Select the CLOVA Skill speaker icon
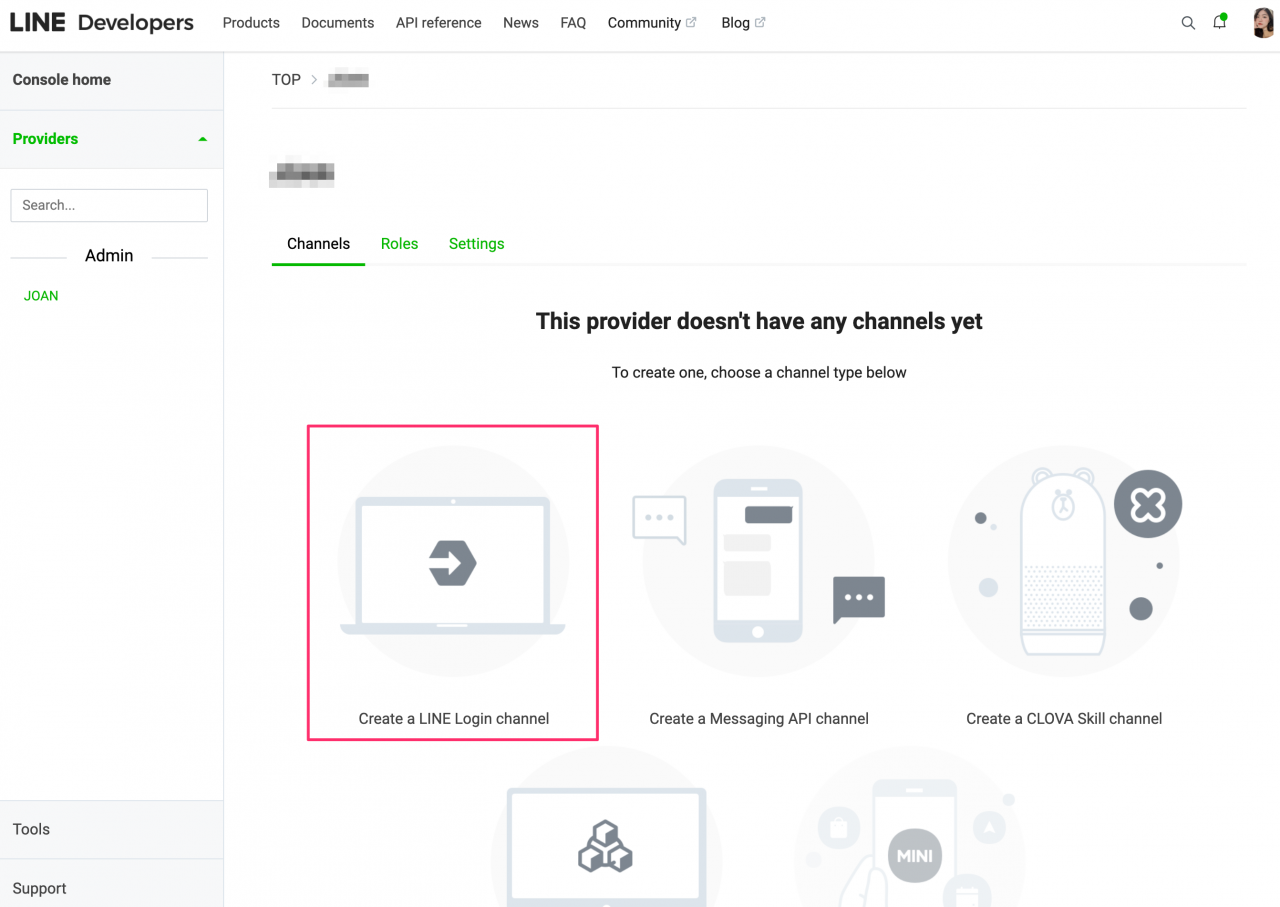 1063,563
